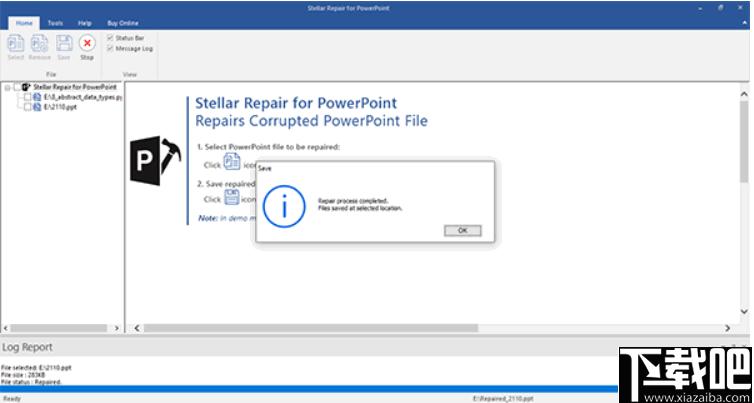The image size is (754, 403).
Task: Open the Tools tab
Action: point(55,23)
